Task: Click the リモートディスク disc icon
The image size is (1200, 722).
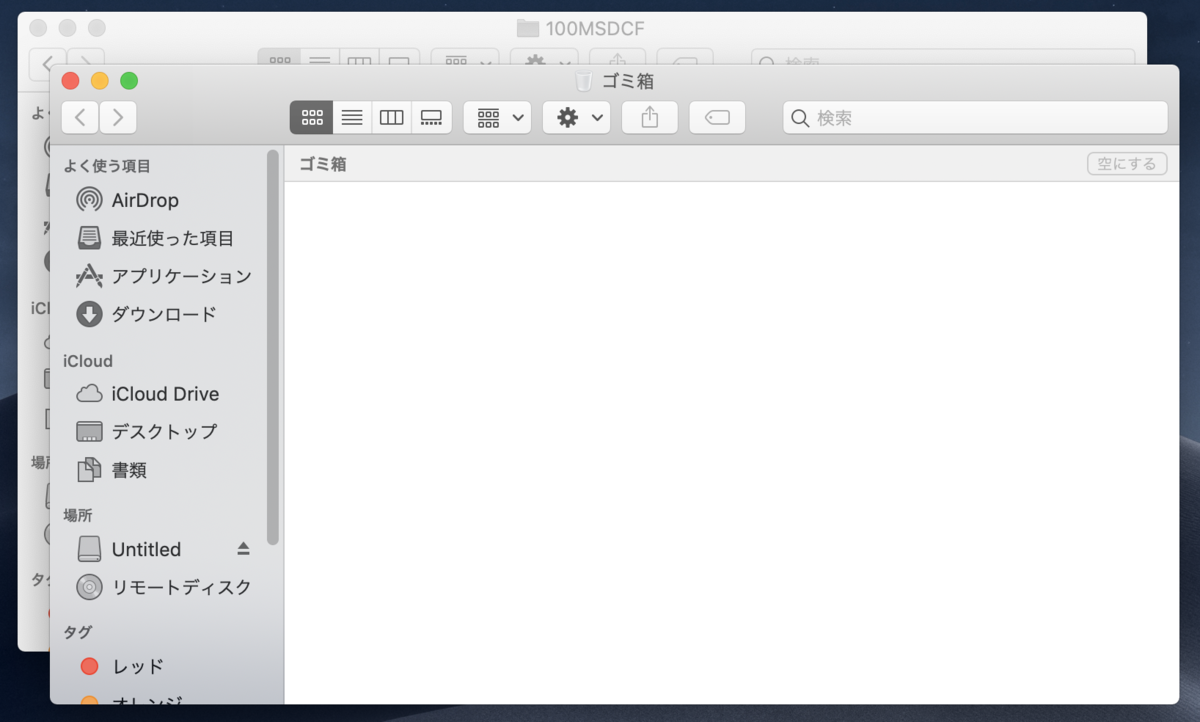Action: point(89,587)
